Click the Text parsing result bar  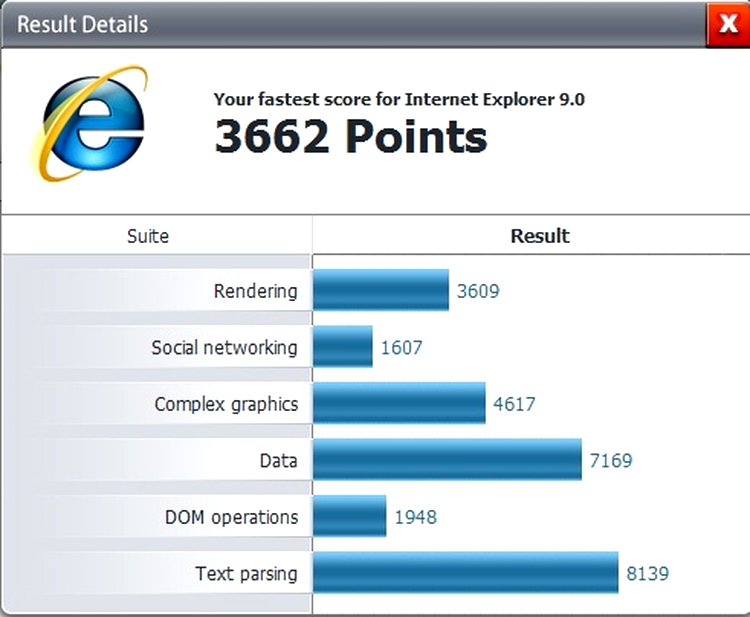click(x=466, y=573)
